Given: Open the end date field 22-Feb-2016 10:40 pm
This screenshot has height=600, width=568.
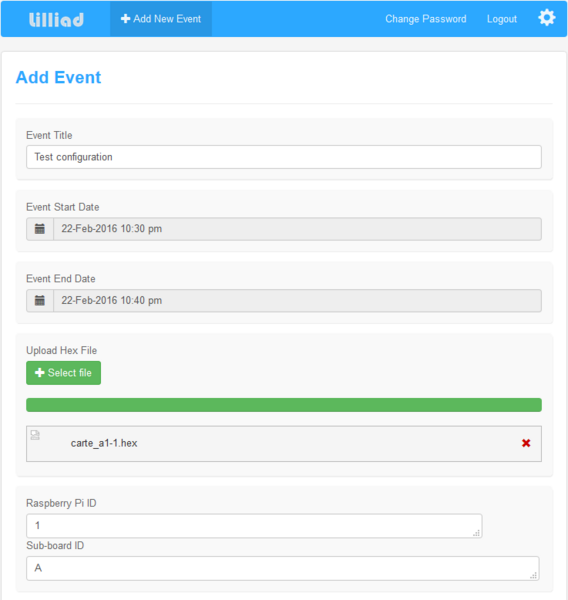Looking at the screenshot, I should pos(297,300).
